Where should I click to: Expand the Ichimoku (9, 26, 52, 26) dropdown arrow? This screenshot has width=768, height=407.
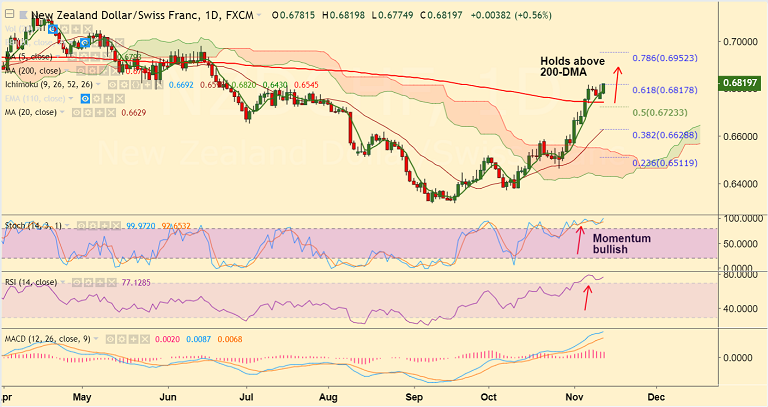[x=98, y=85]
